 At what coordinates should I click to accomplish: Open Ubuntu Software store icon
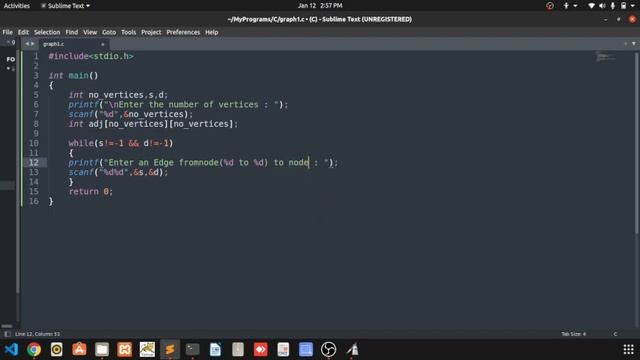tap(79, 349)
